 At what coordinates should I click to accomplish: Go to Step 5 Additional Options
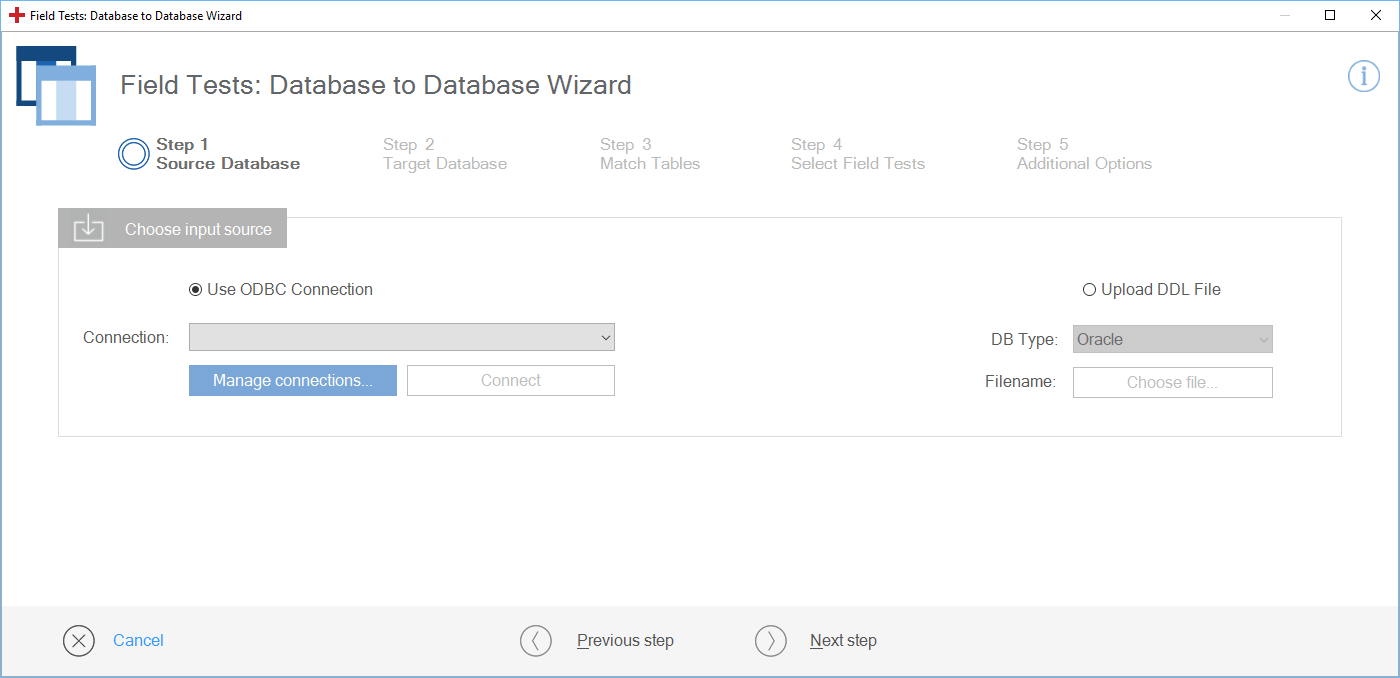click(x=1084, y=154)
